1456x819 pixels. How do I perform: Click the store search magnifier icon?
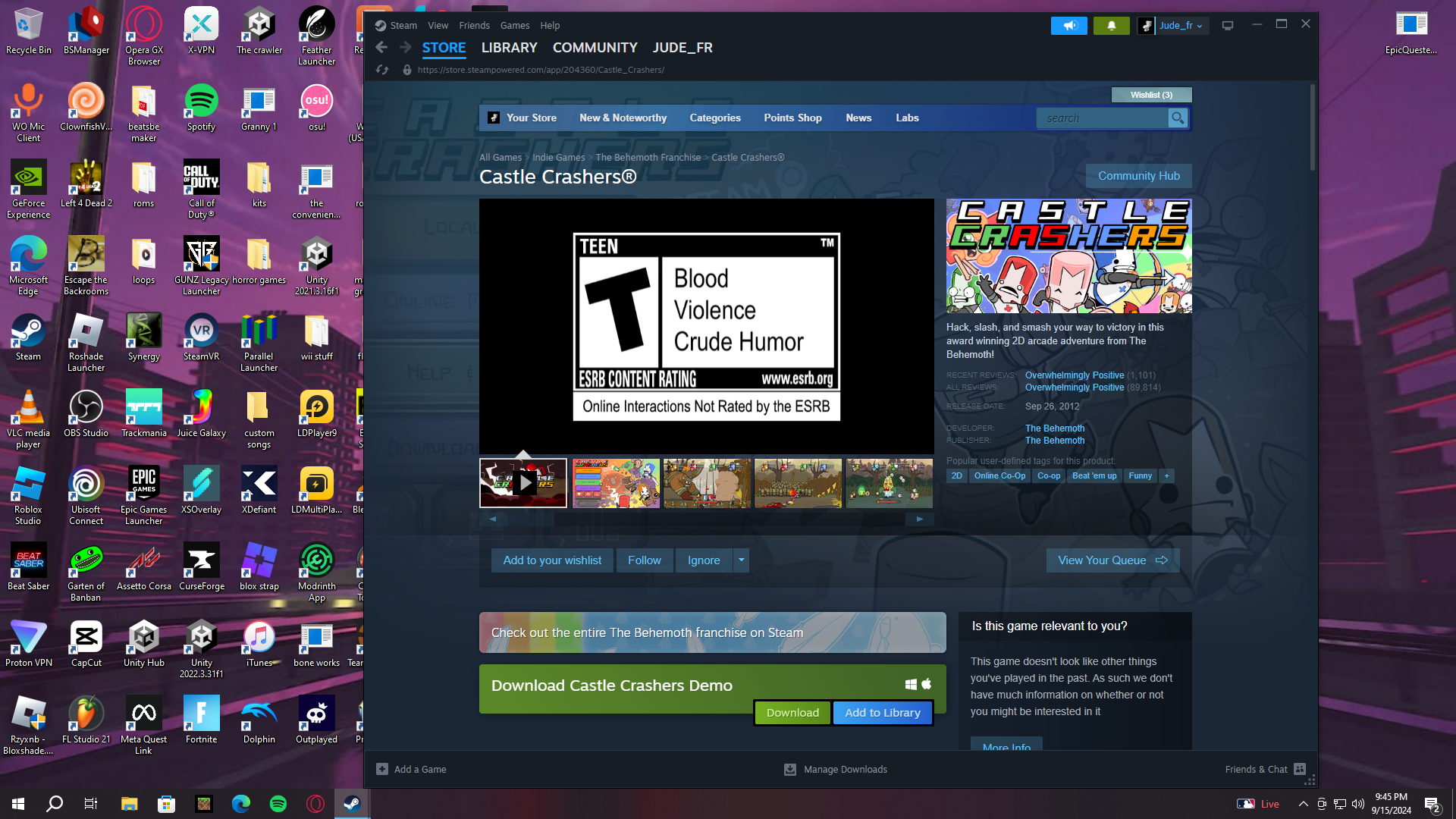click(1178, 118)
